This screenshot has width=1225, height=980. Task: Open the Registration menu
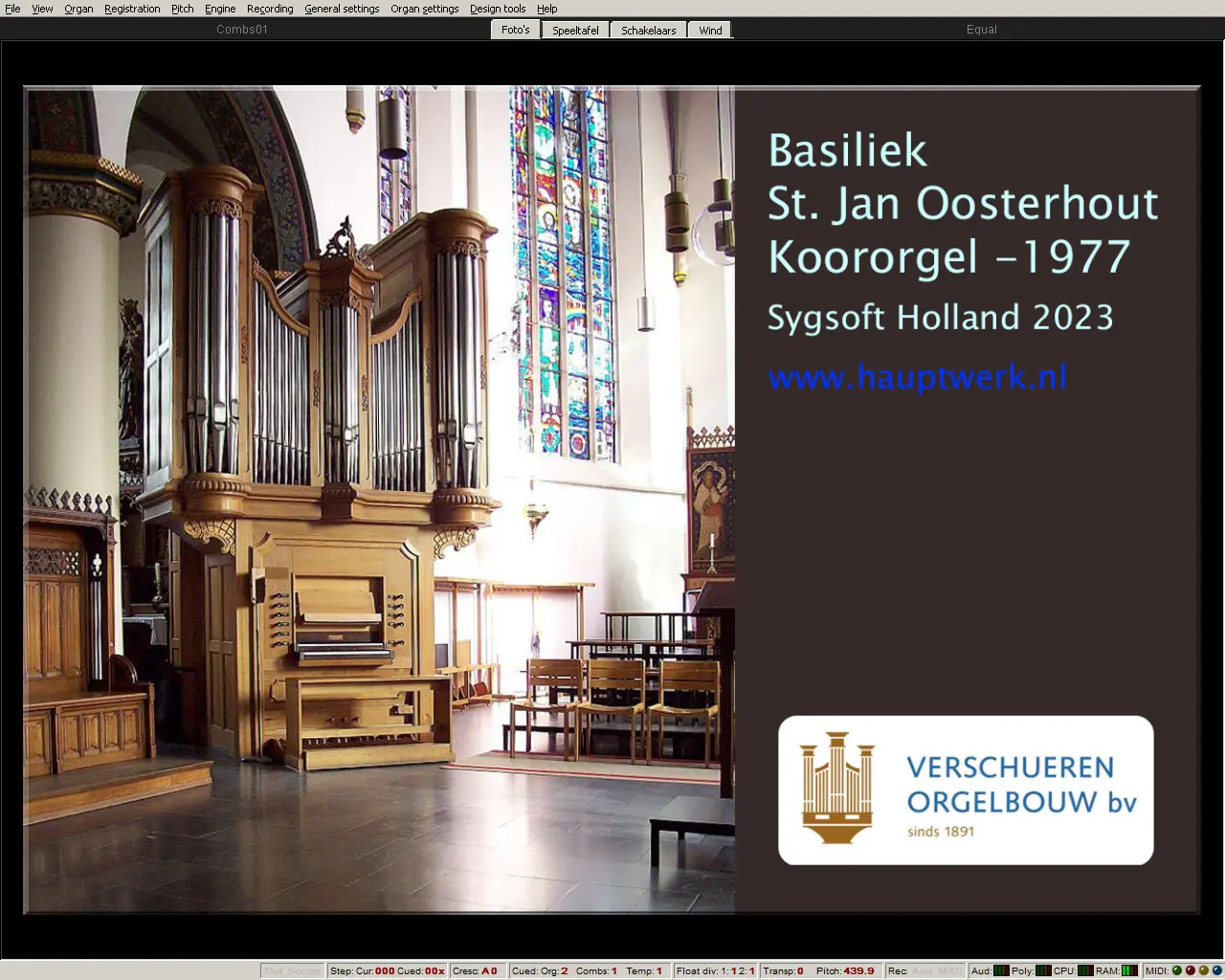[x=132, y=9]
